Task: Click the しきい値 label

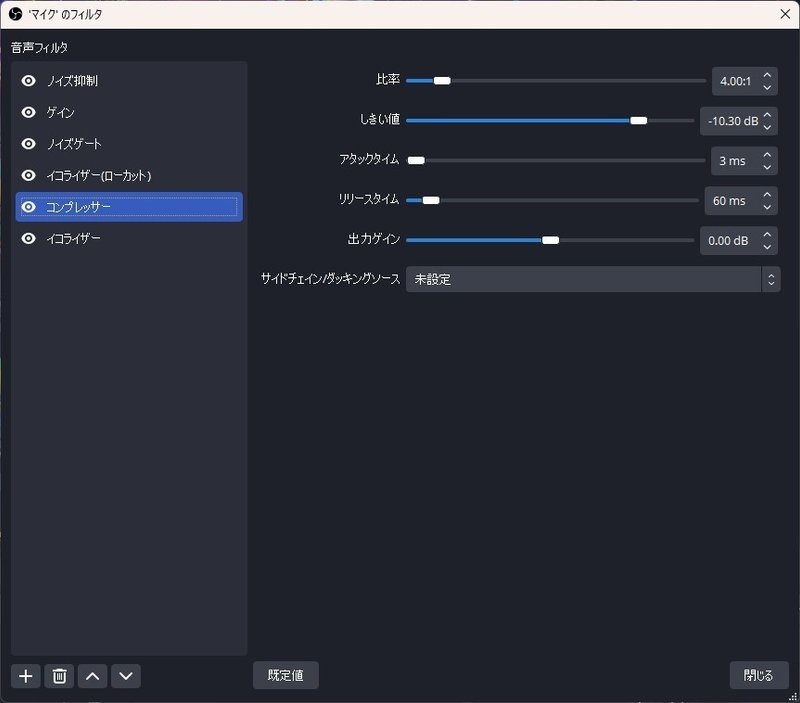Action: (x=380, y=119)
